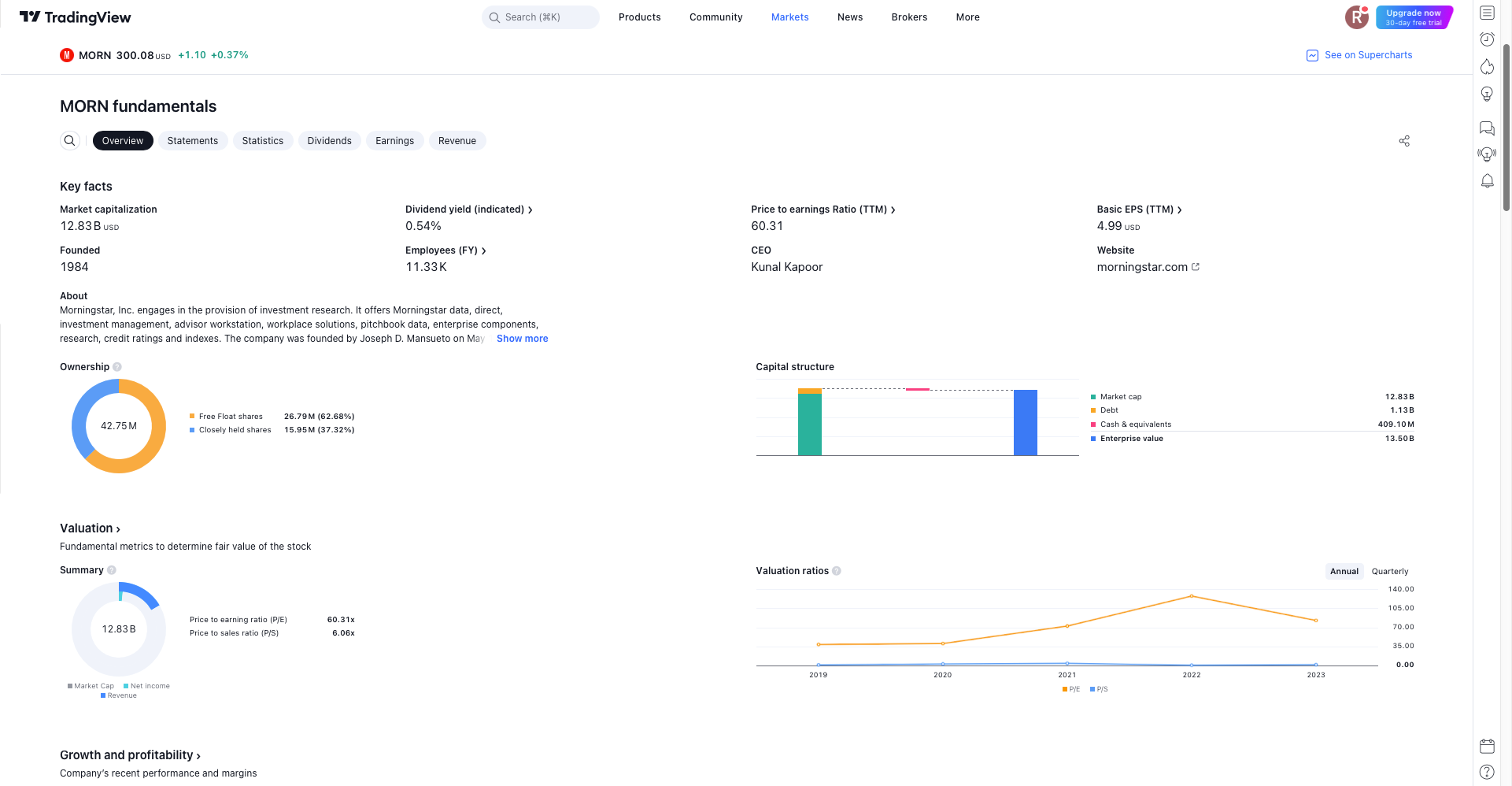Click the Search input field

click(x=541, y=17)
